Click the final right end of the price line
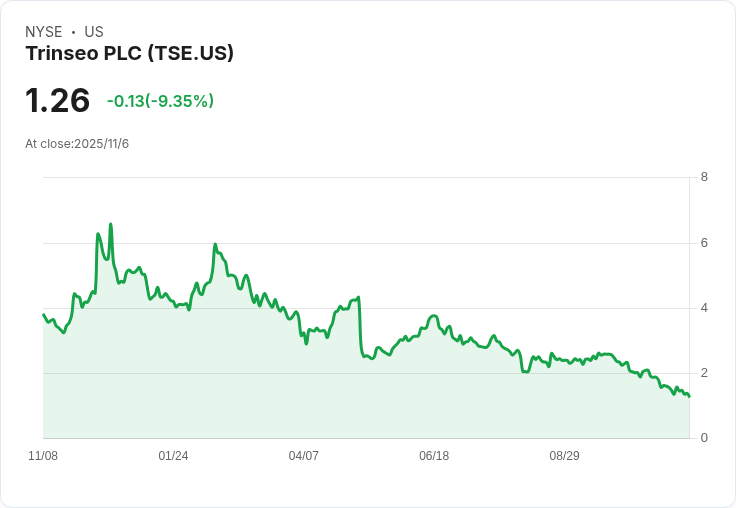The width and height of the screenshot is (736, 508). coord(689,397)
